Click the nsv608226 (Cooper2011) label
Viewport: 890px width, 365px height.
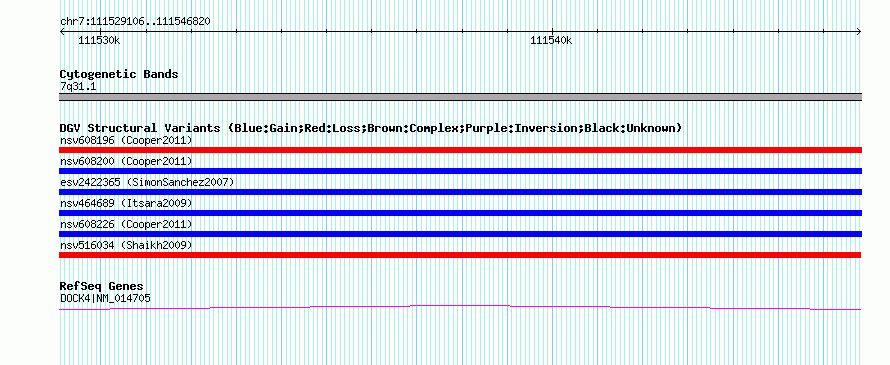click(126, 224)
